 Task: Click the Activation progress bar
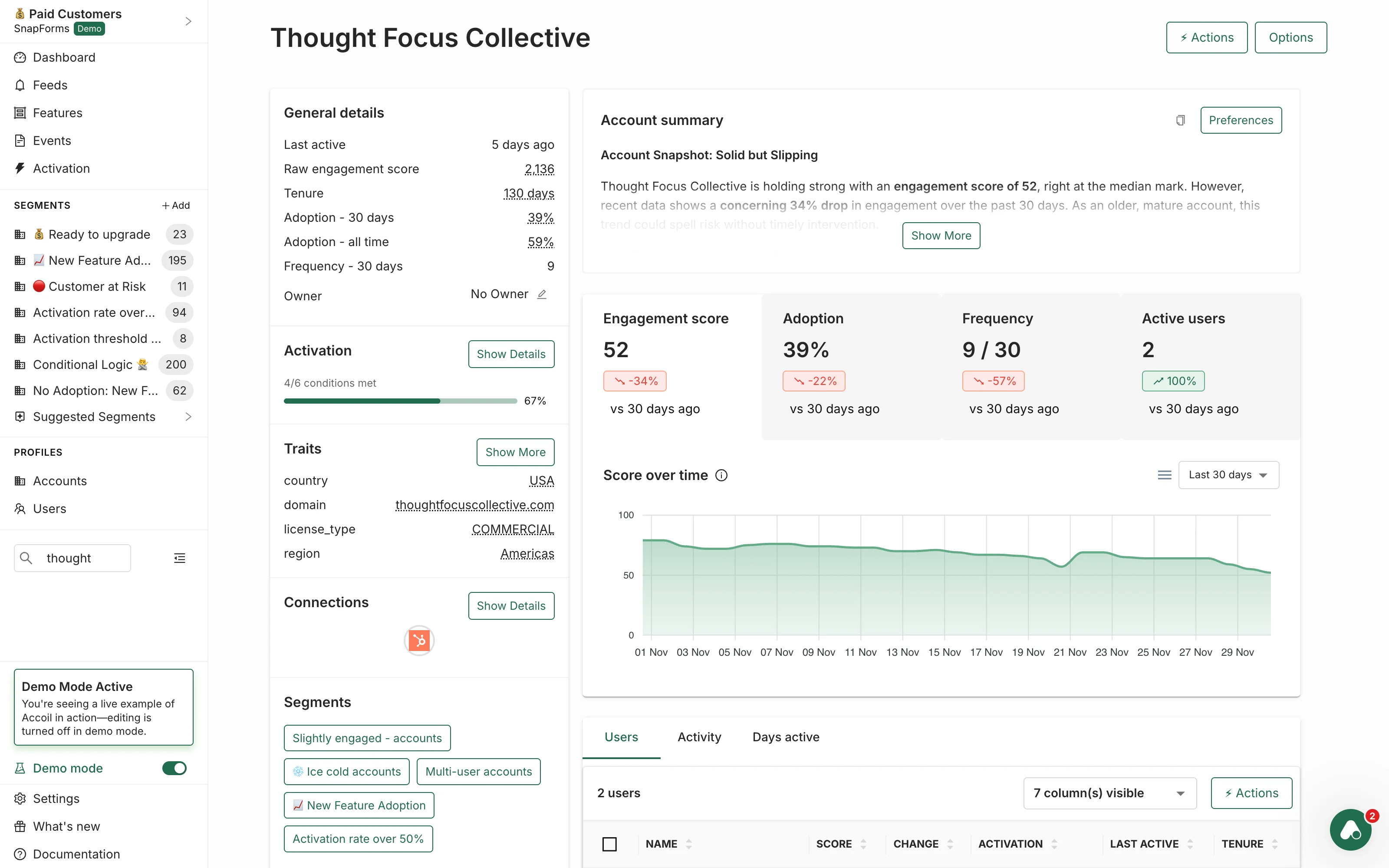[400, 401]
